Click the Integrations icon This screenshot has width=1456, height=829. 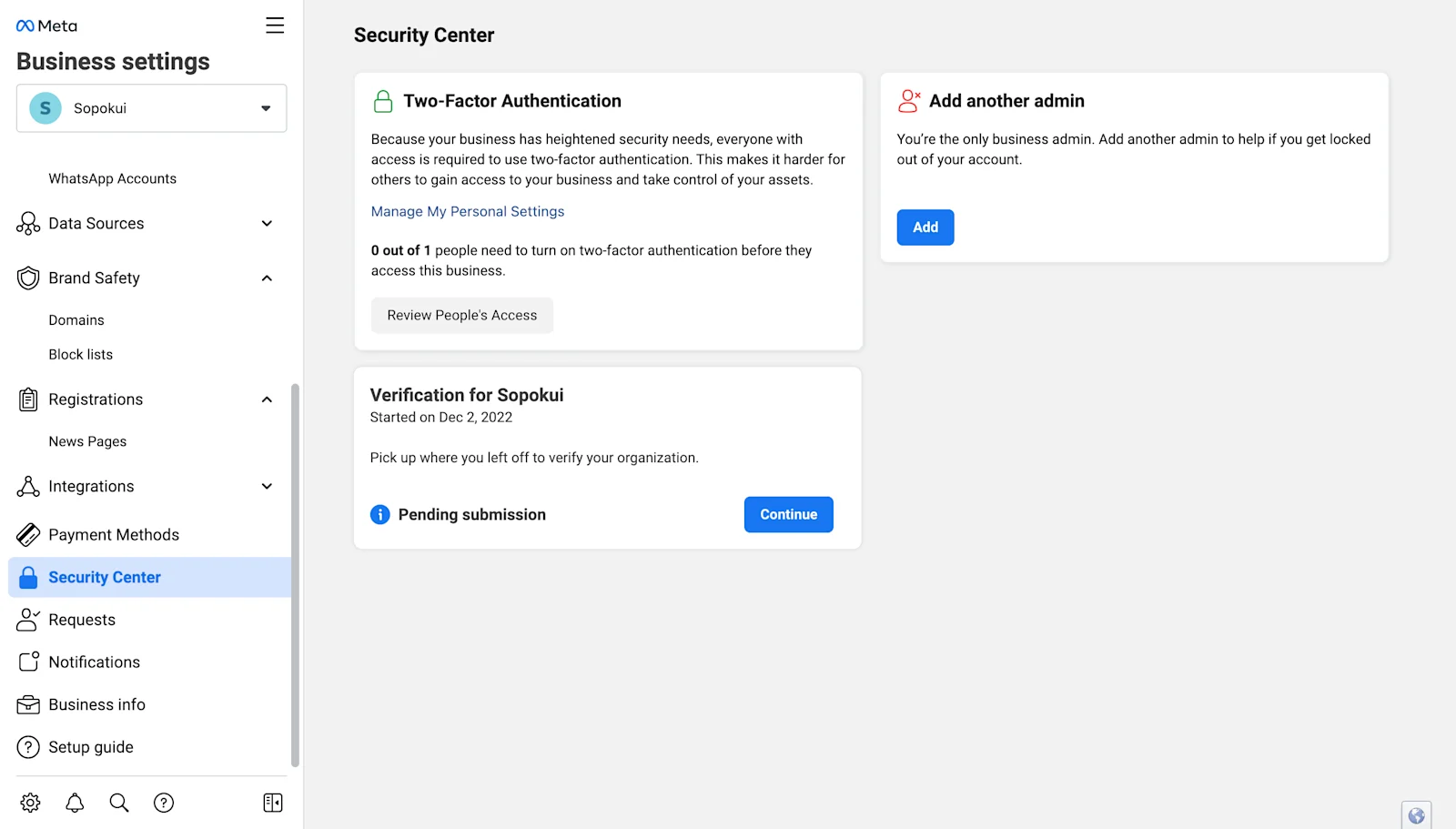click(28, 487)
